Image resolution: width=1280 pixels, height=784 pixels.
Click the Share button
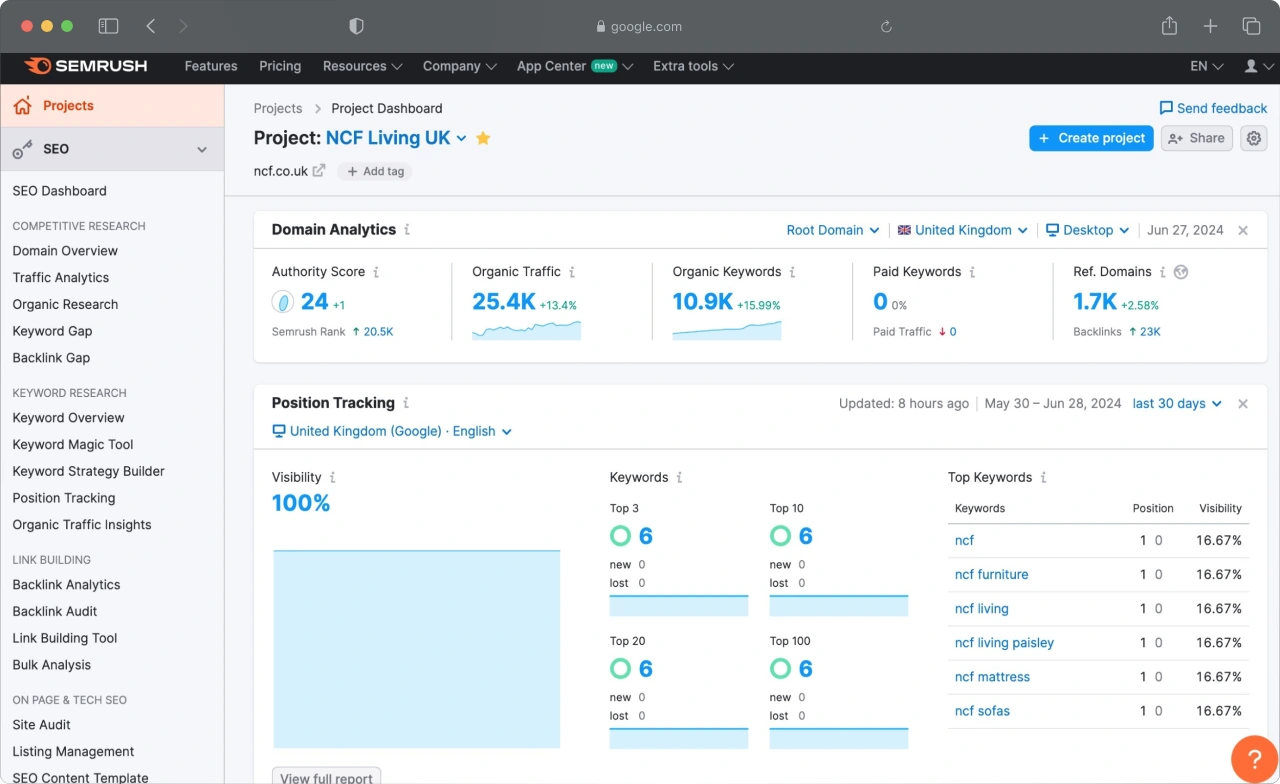(x=1196, y=138)
